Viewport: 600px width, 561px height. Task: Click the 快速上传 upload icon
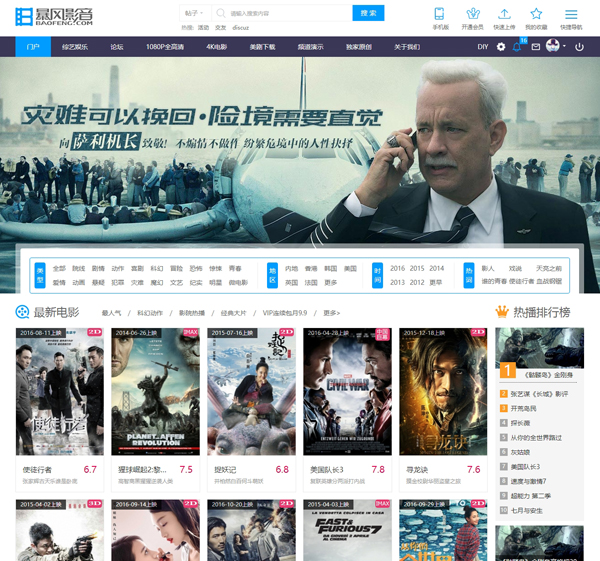point(504,14)
